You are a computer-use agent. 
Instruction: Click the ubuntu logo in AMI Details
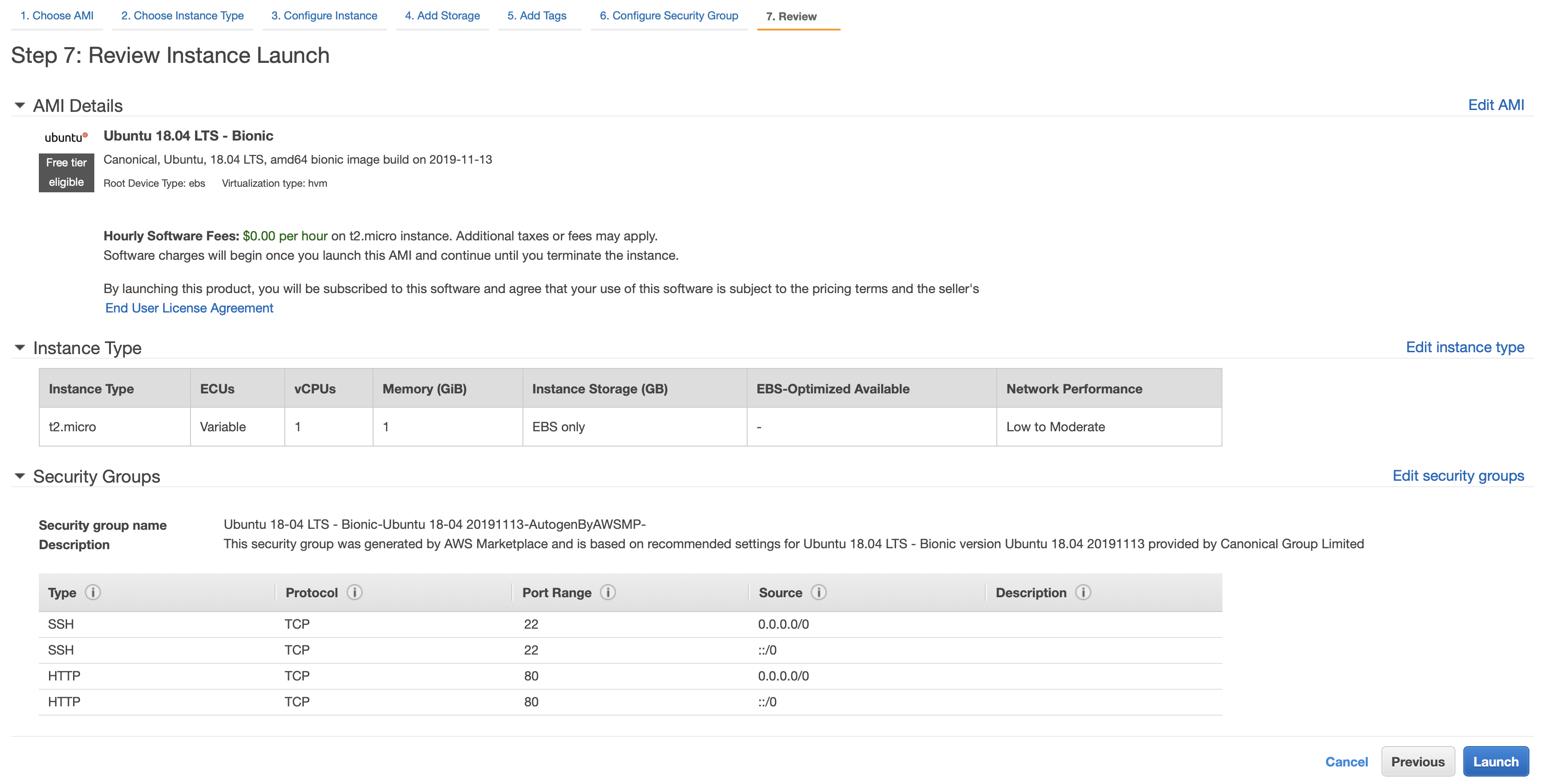[66, 137]
